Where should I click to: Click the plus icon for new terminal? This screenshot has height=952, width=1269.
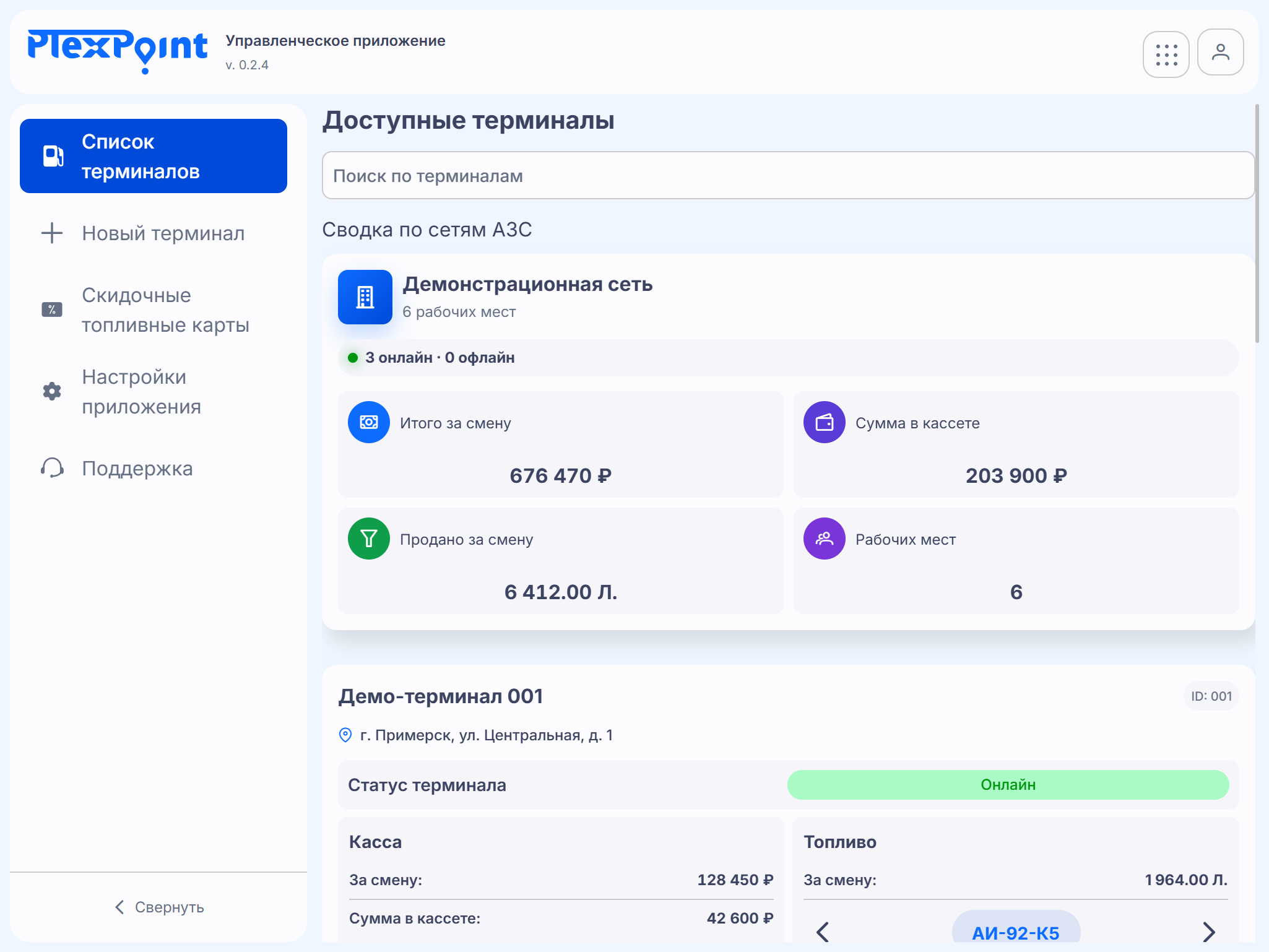[52, 233]
